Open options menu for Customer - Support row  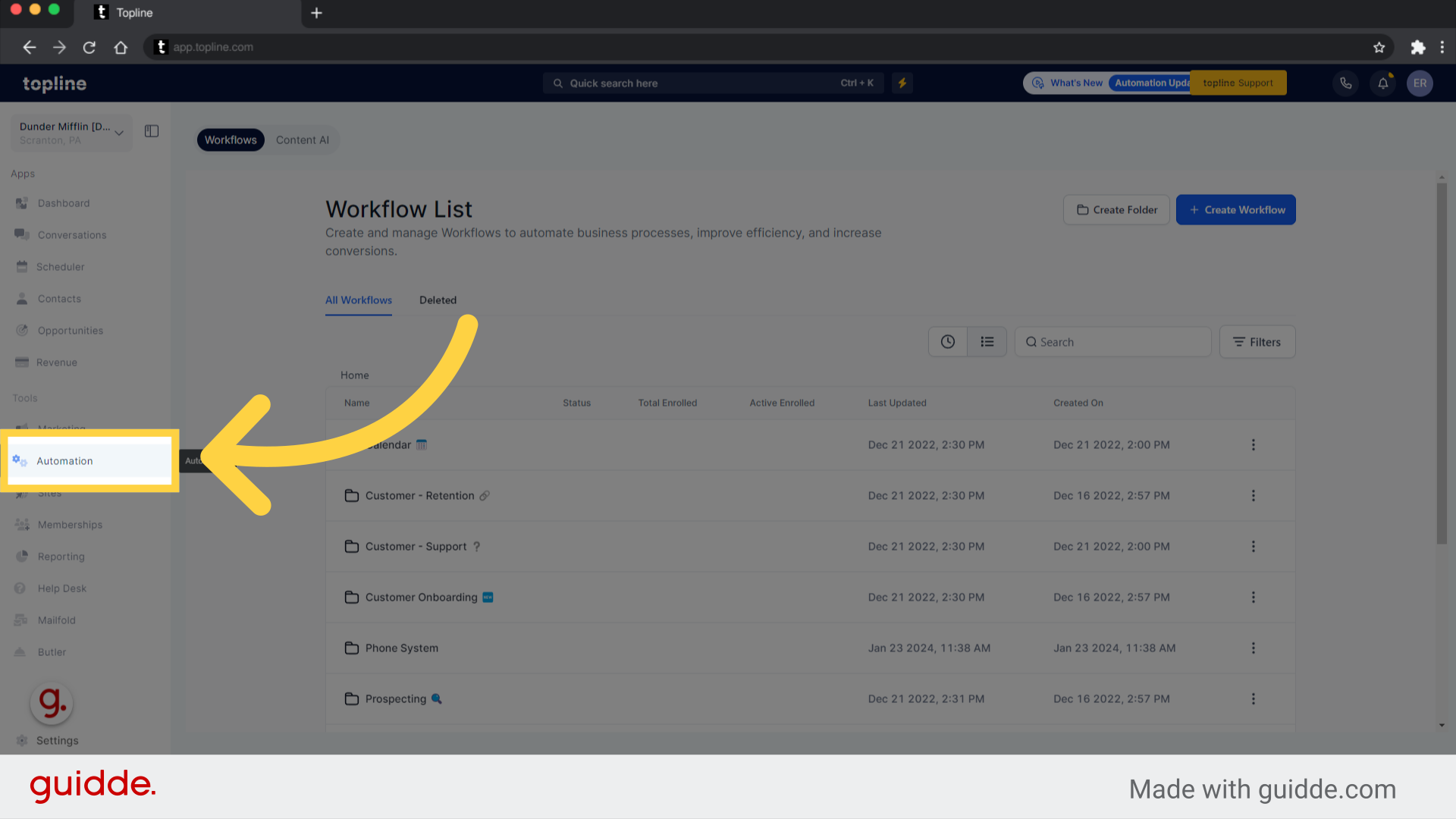point(1254,547)
